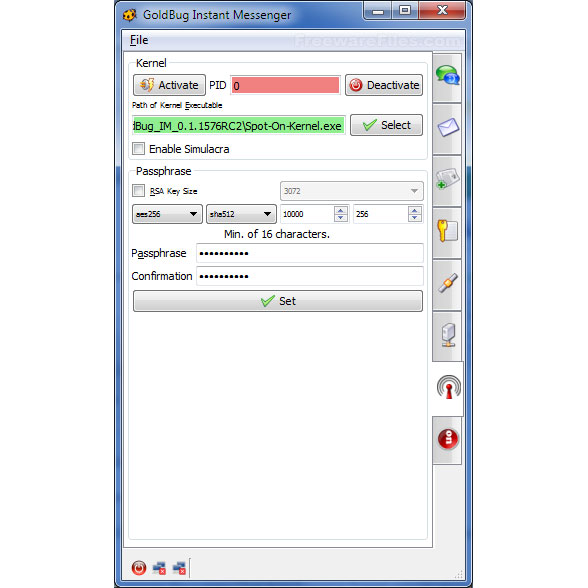Increase the 10000 iteration count stepper
The width and height of the screenshot is (588, 588).
click(340, 210)
